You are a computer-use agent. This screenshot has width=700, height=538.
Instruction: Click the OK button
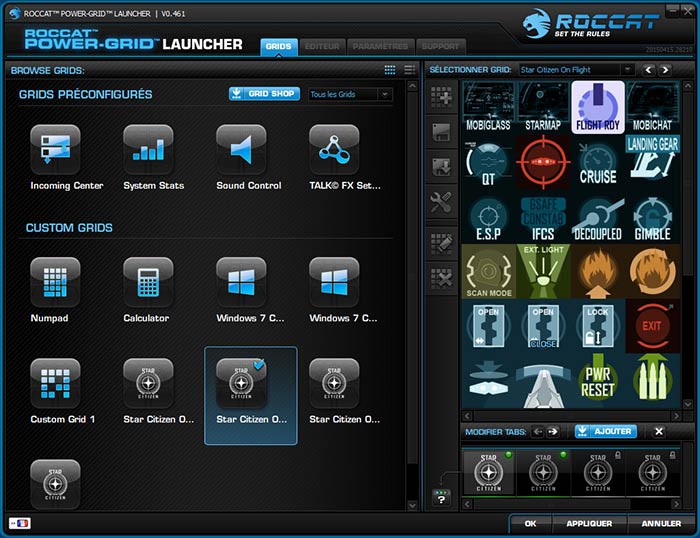530,523
